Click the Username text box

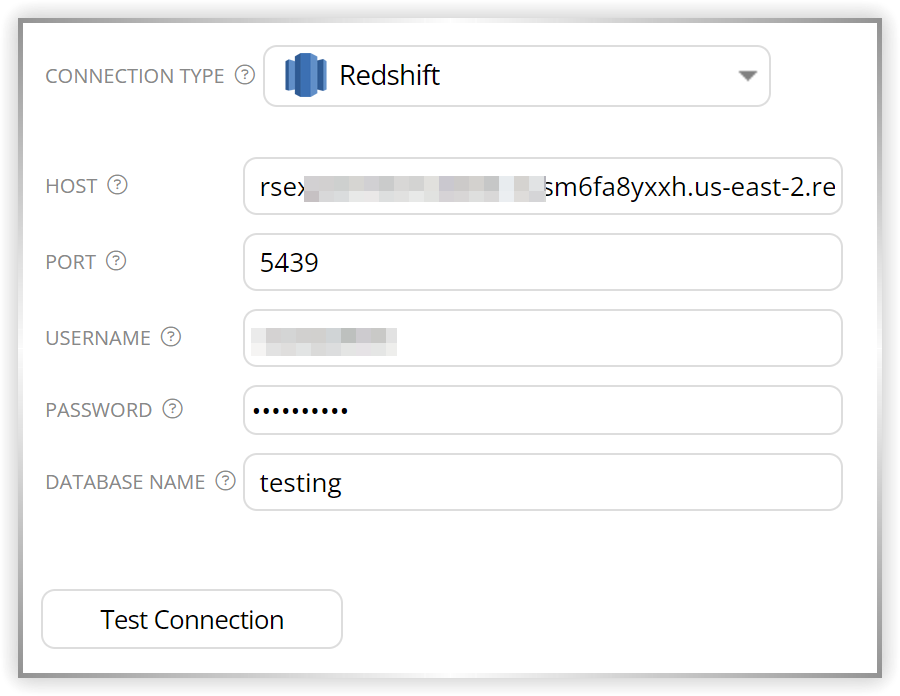542,338
